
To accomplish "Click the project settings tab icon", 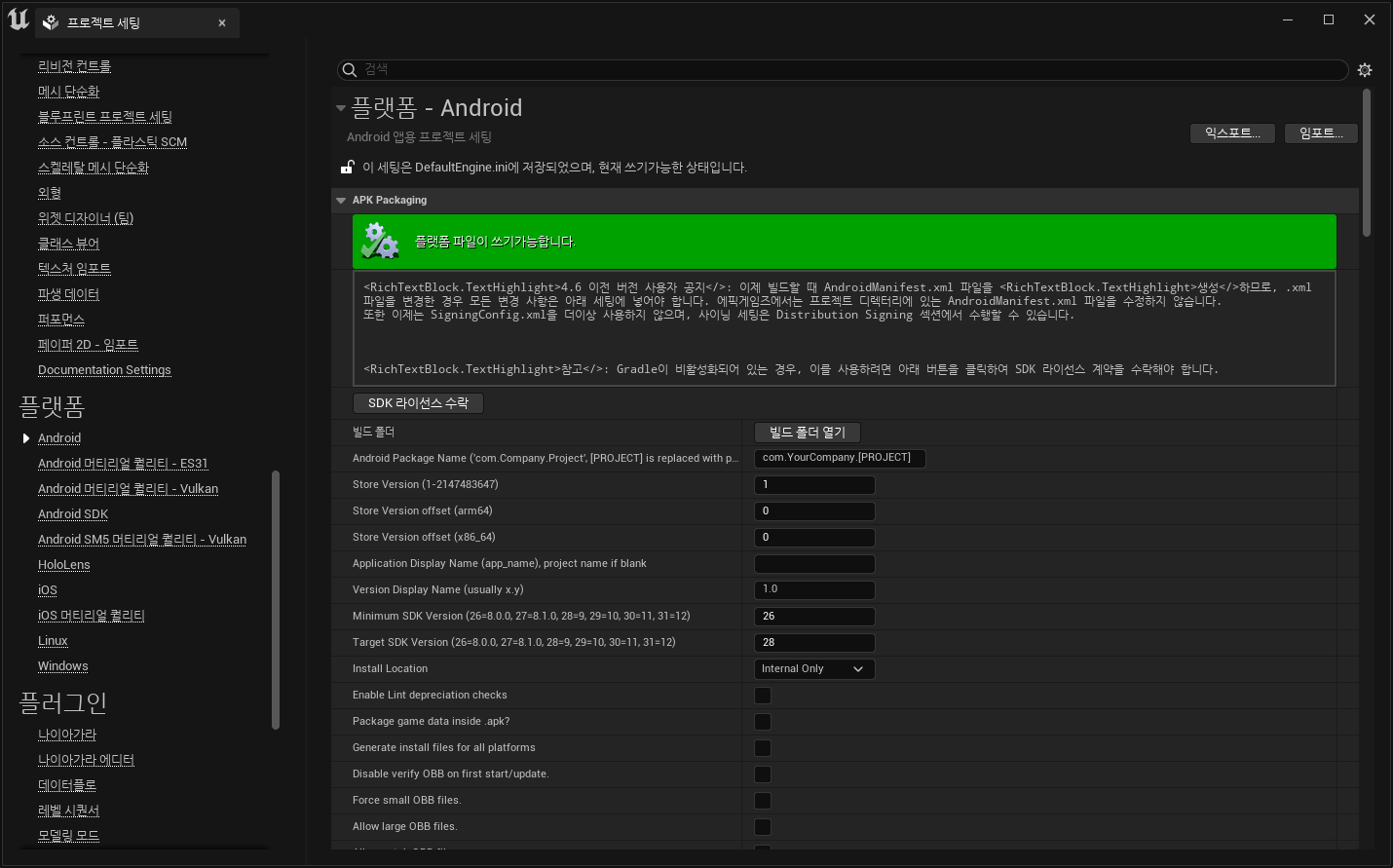I will [x=51, y=22].
